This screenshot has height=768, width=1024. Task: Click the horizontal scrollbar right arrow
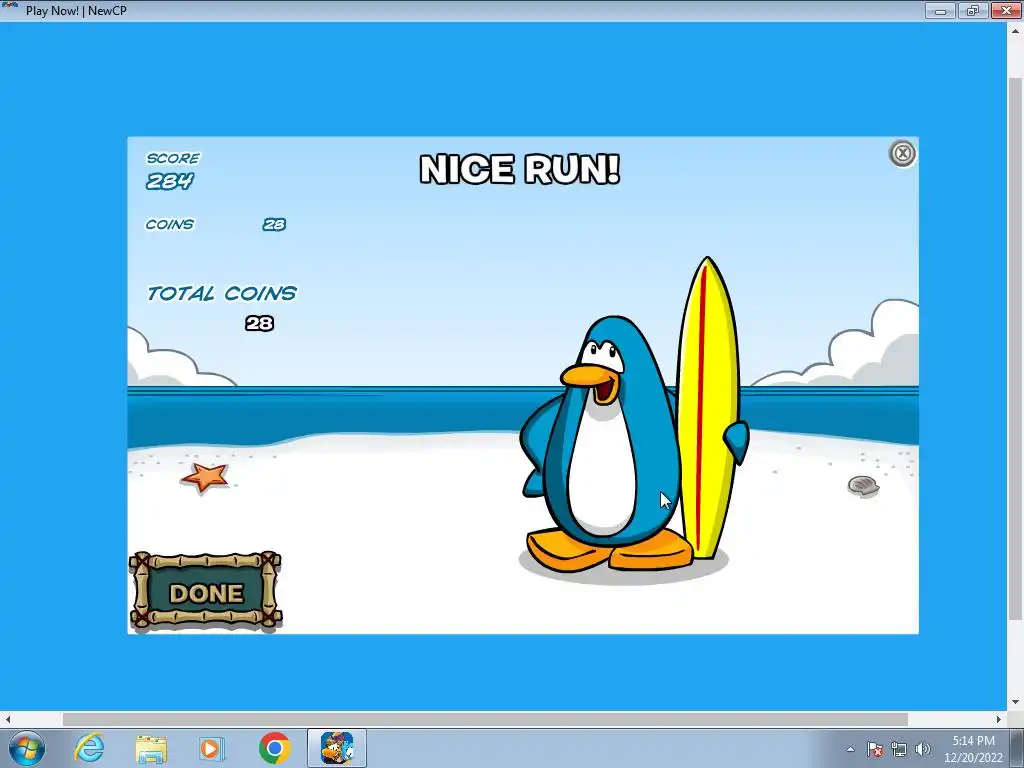coord(999,719)
